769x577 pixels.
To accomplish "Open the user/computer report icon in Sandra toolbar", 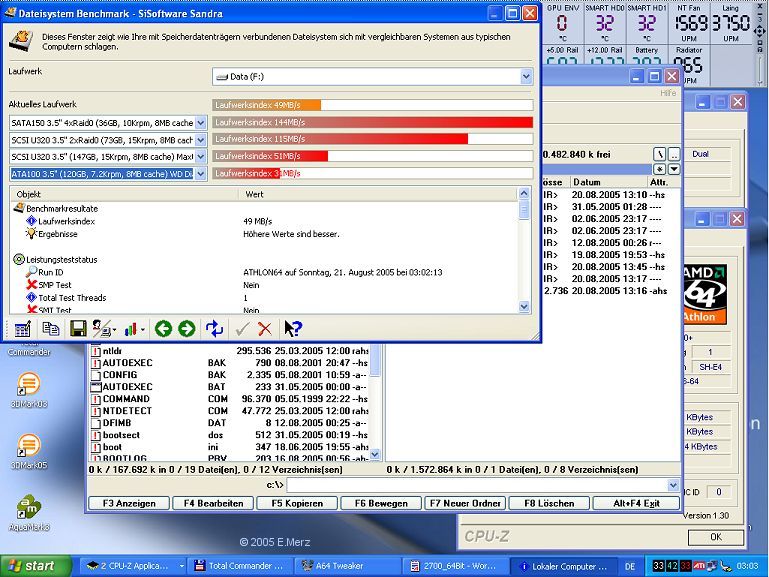I will (101, 329).
